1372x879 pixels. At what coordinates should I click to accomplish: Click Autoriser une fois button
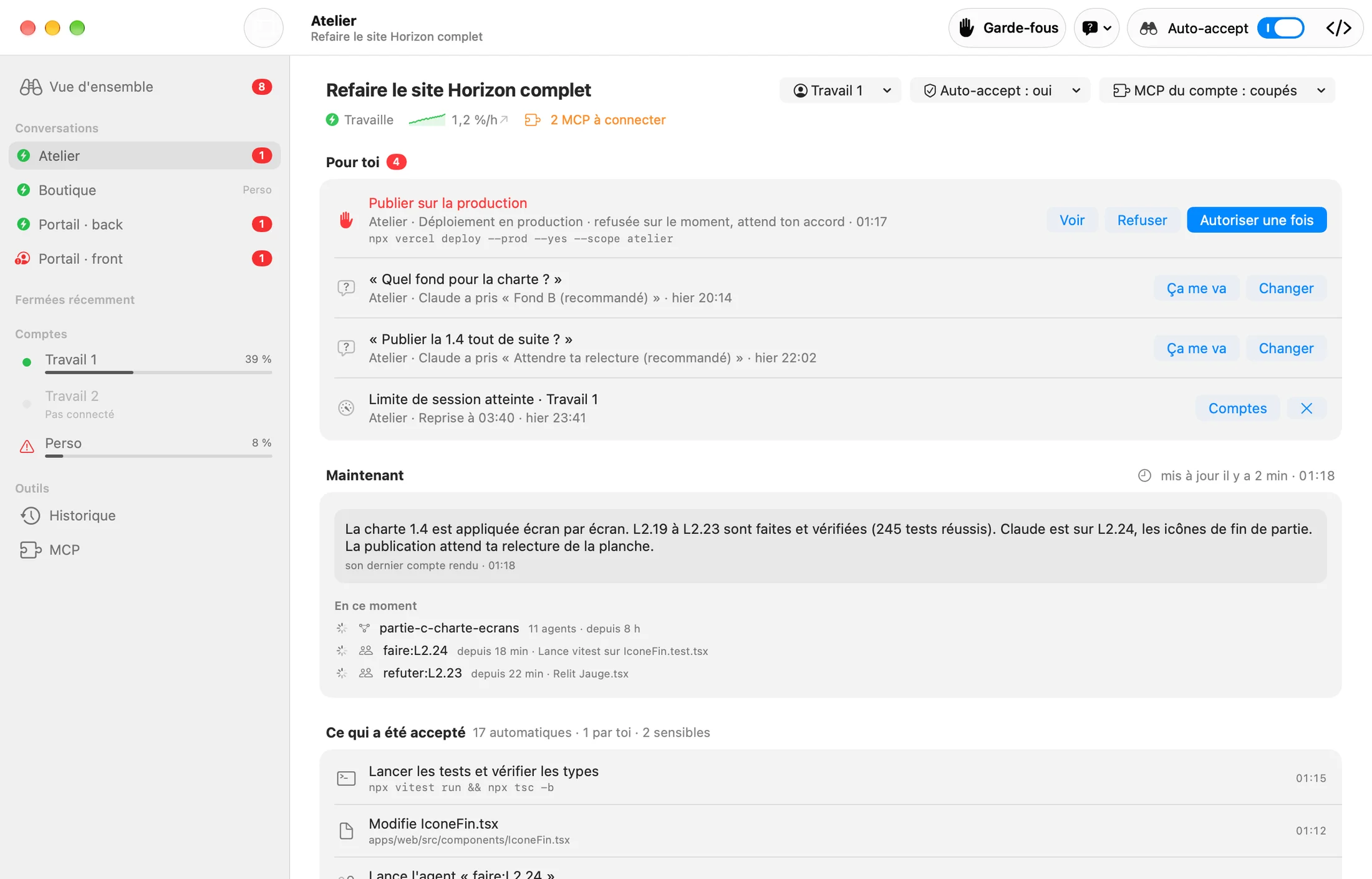1256,220
